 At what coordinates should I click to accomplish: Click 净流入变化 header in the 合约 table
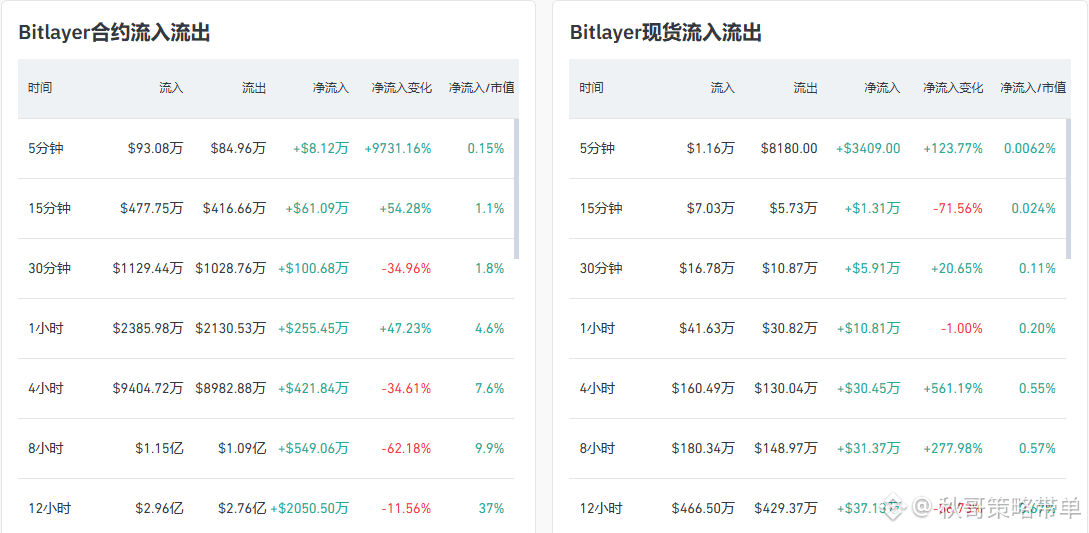401,88
